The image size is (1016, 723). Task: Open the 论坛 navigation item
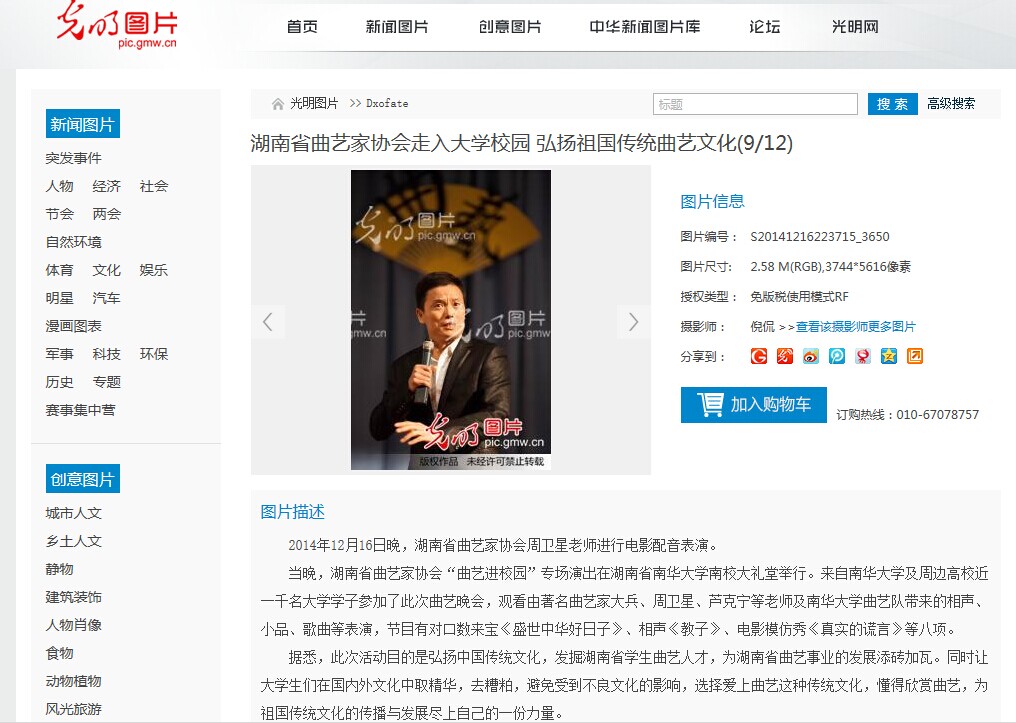(765, 27)
